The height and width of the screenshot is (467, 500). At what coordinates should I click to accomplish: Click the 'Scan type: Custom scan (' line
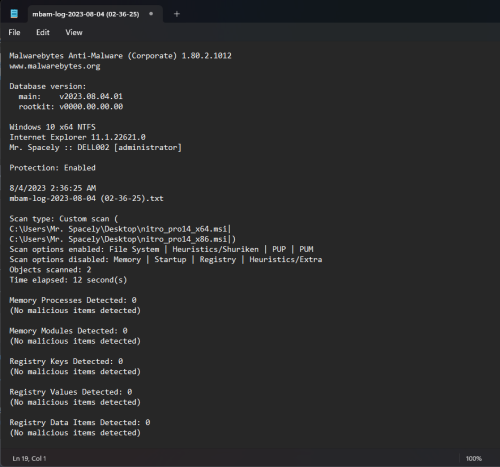(64, 219)
